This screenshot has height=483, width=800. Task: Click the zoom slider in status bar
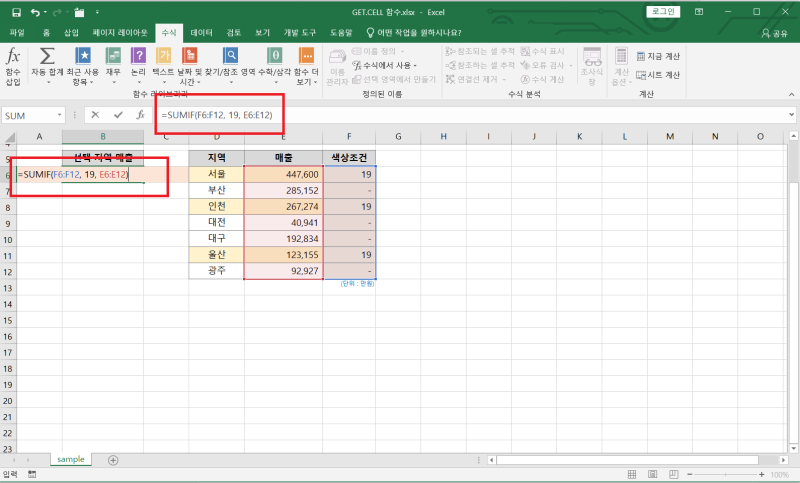[x=726, y=474]
